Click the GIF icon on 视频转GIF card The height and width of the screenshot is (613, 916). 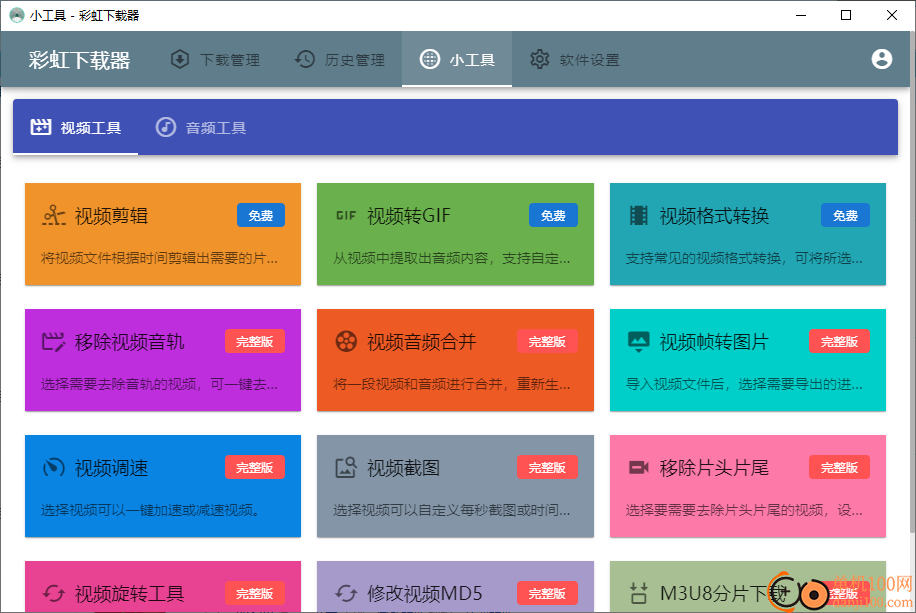346,216
